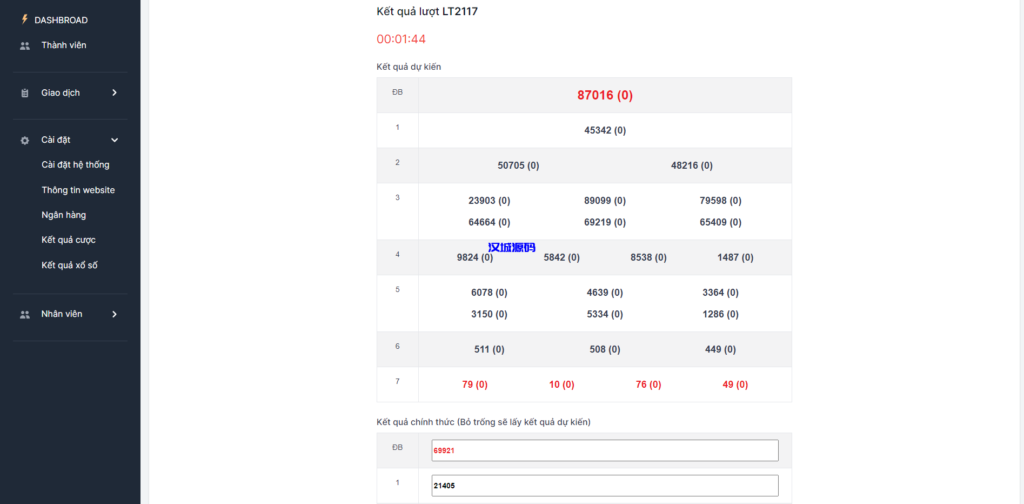The image size is (1024, 504).
Task: Click the countdown timer 00:01:44
Action: [401, 39]
